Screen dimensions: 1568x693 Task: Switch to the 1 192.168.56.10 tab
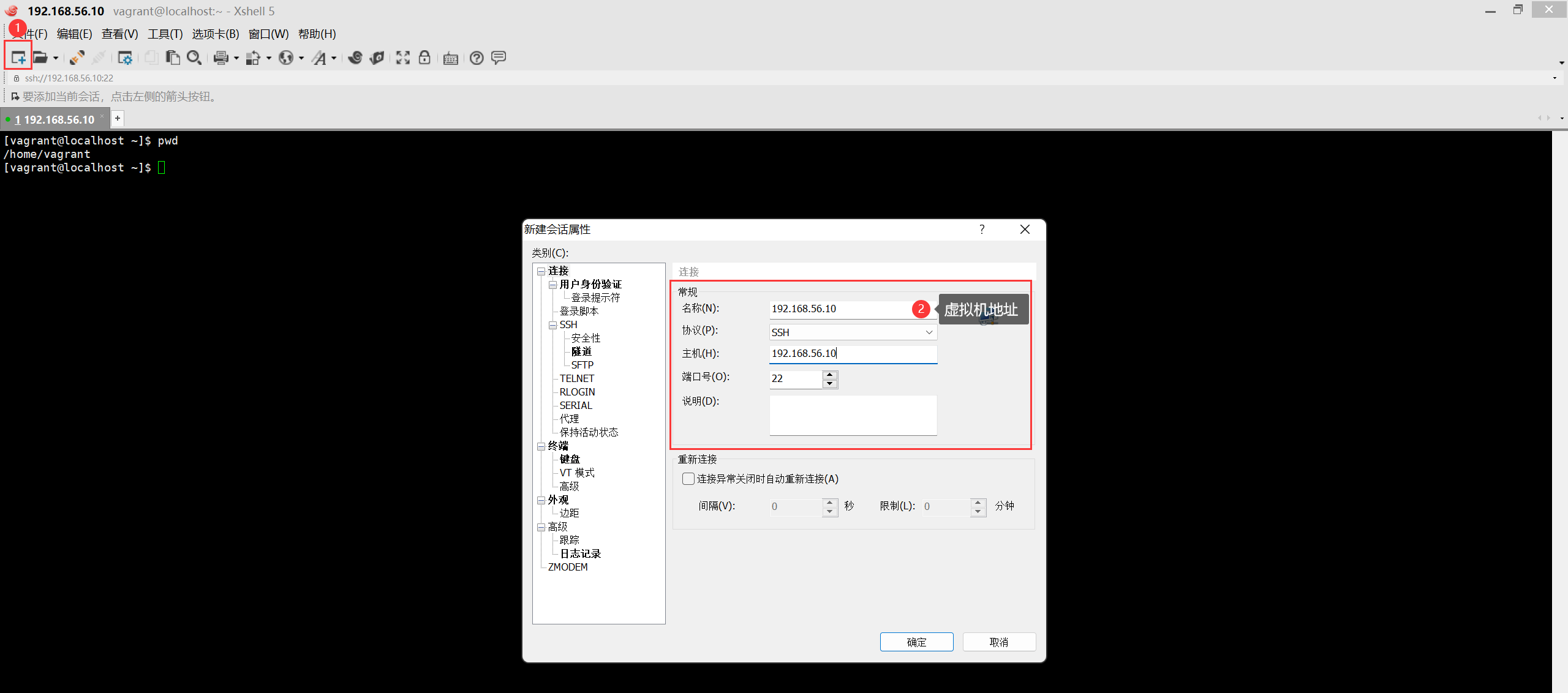pos(54,119)
